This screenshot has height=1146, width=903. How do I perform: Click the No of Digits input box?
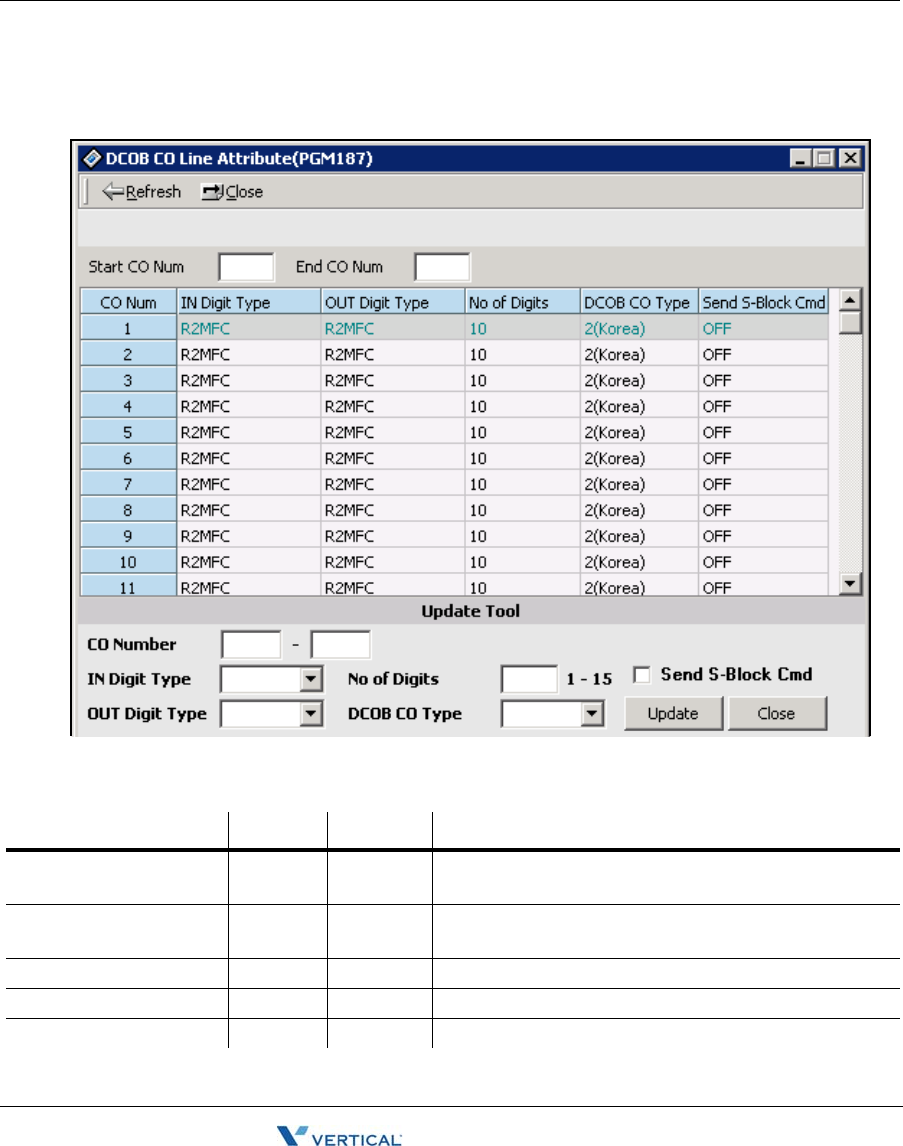pos(530,679)
